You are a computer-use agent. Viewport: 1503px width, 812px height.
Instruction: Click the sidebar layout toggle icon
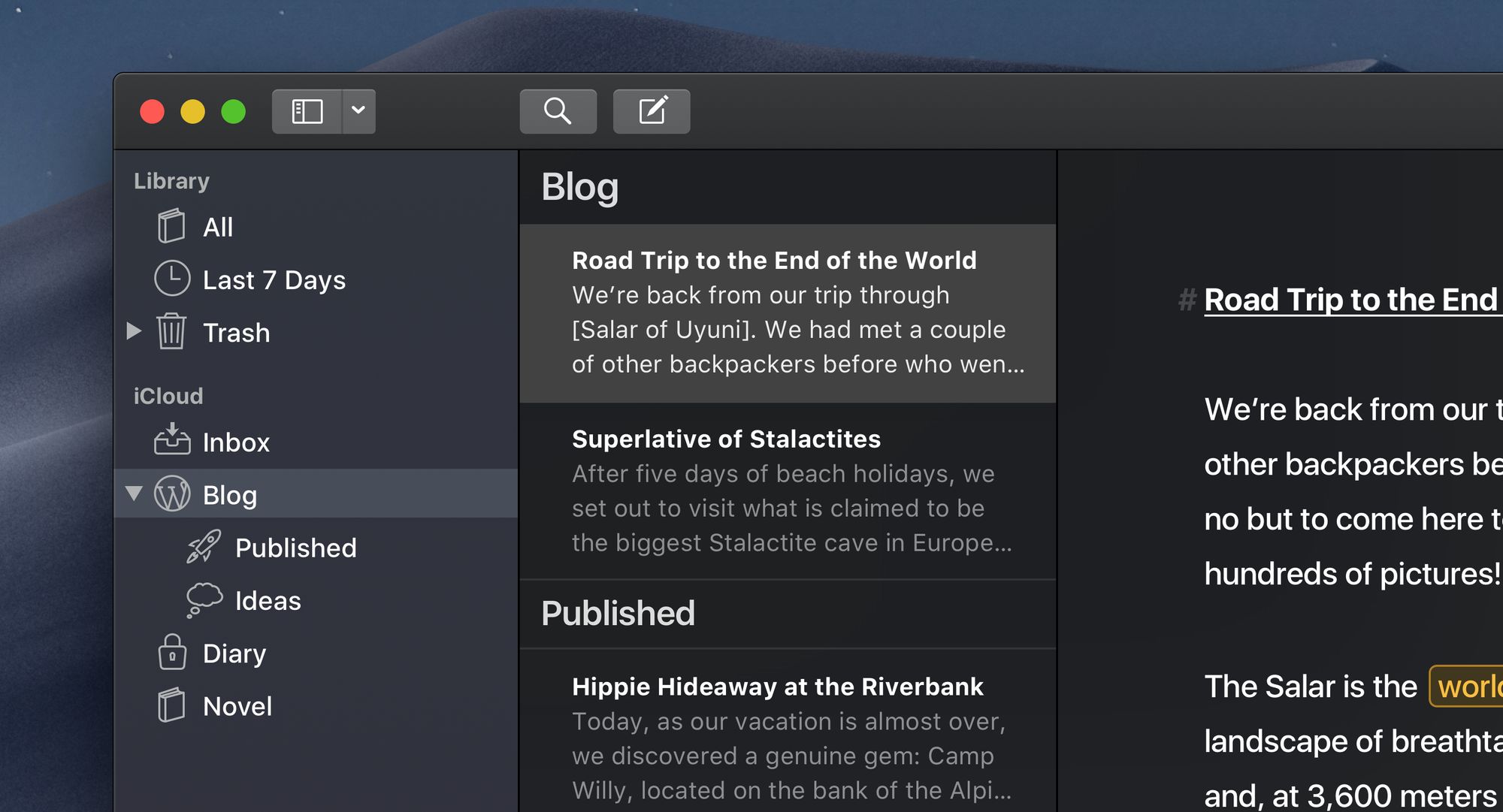coord(305,110)
